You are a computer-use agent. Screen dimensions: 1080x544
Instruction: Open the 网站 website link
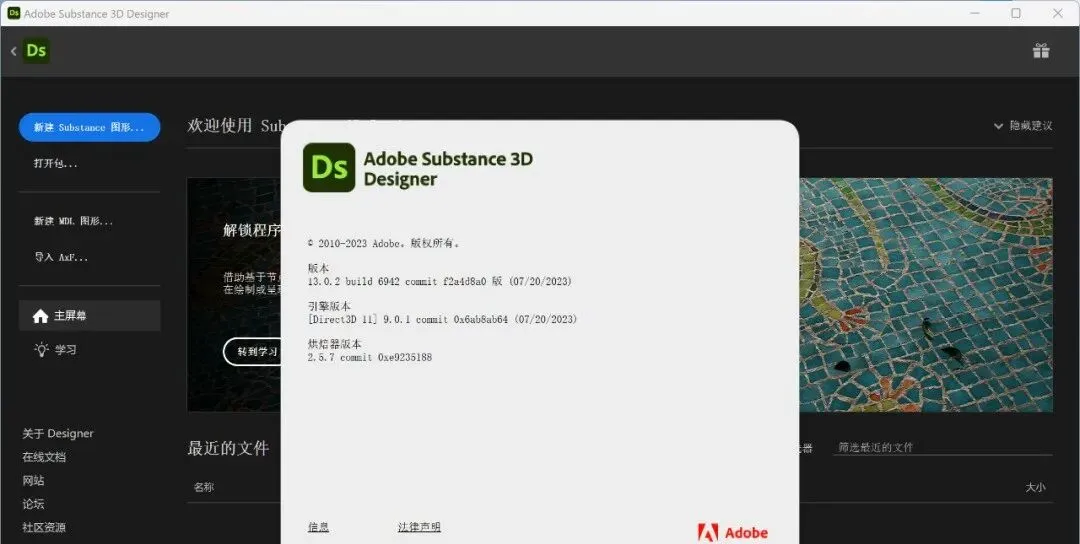33,480
